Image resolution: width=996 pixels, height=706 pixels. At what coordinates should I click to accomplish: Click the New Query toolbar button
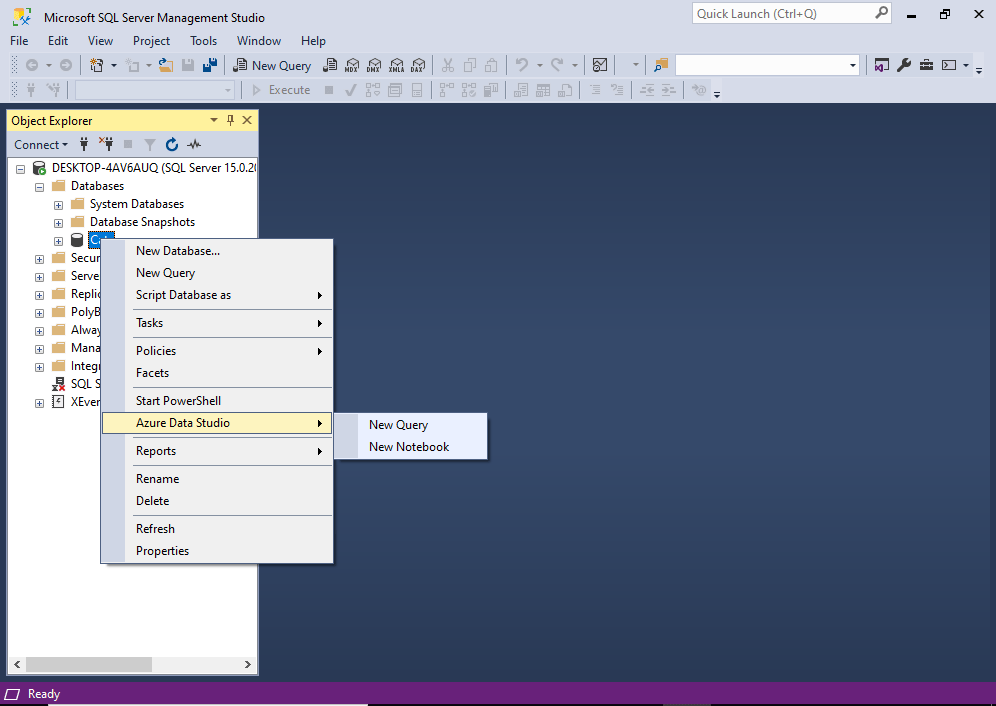tap(272, 65)
